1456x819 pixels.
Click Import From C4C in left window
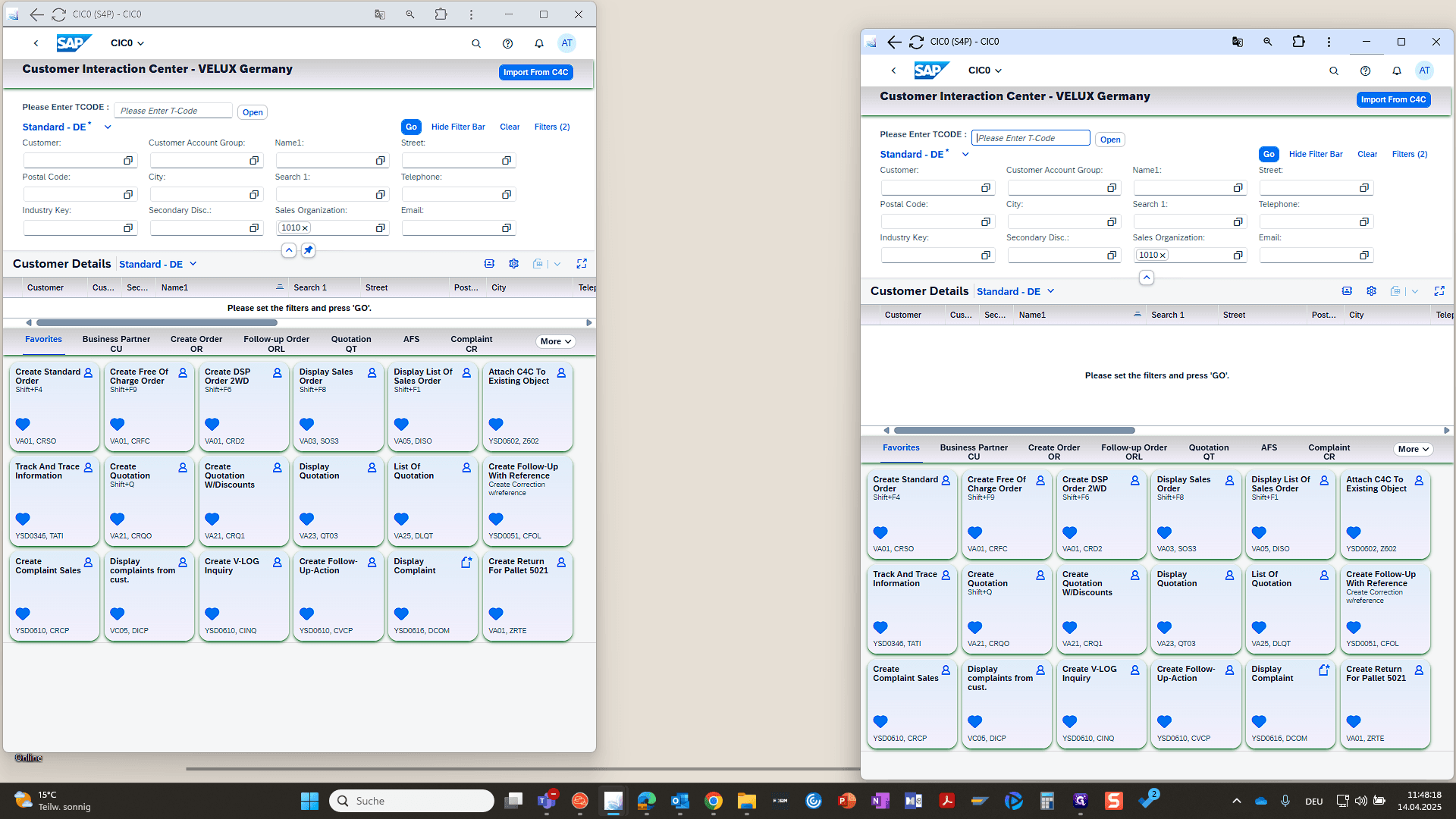coord(536,73)
